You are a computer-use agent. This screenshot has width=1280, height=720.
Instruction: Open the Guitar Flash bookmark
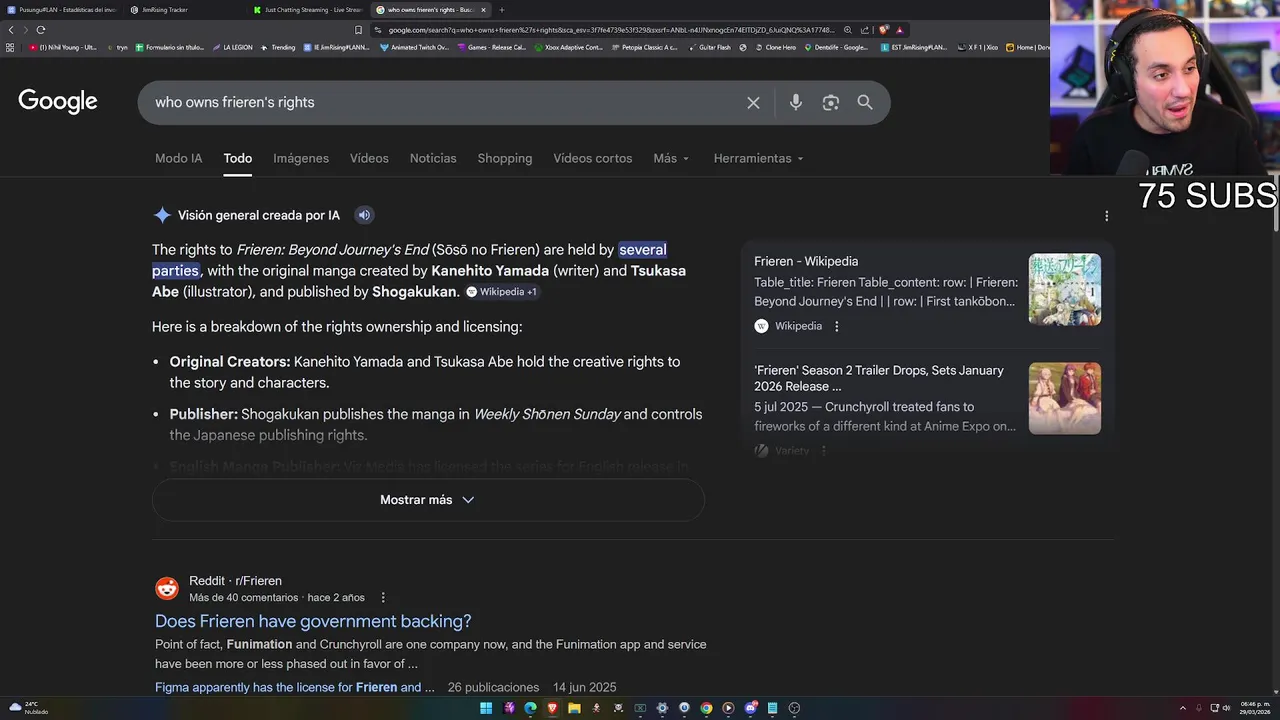tap(708, 47)
